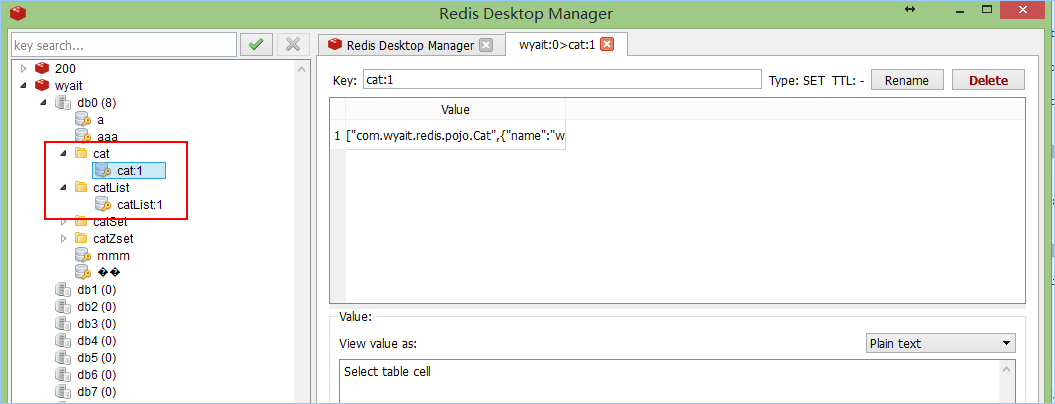Expand the catZset namespace folder

(64, 238)
